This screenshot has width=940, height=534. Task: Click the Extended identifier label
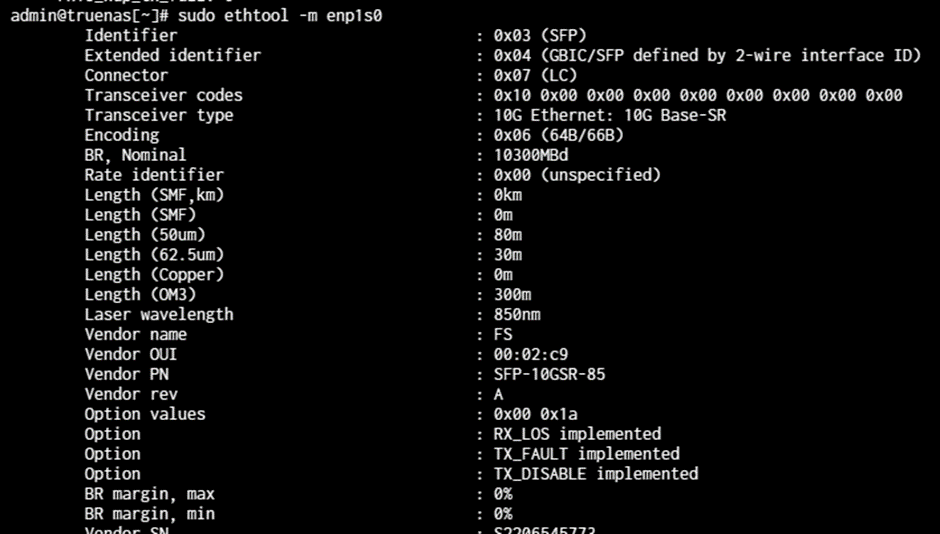point(173,56)
